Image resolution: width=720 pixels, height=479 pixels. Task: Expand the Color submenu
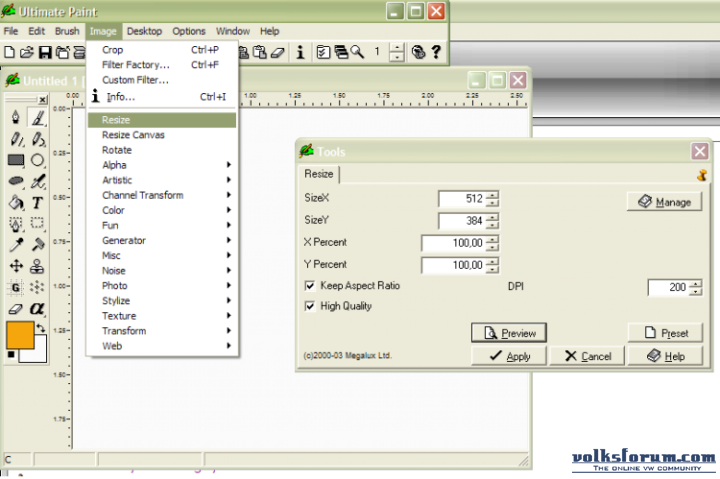163,210
